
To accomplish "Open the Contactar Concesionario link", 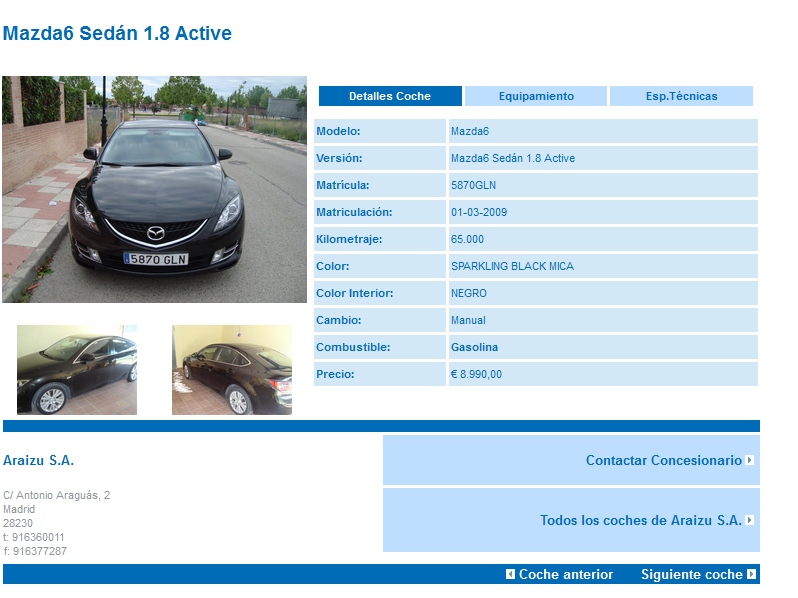I will click(x=664, y=461).
